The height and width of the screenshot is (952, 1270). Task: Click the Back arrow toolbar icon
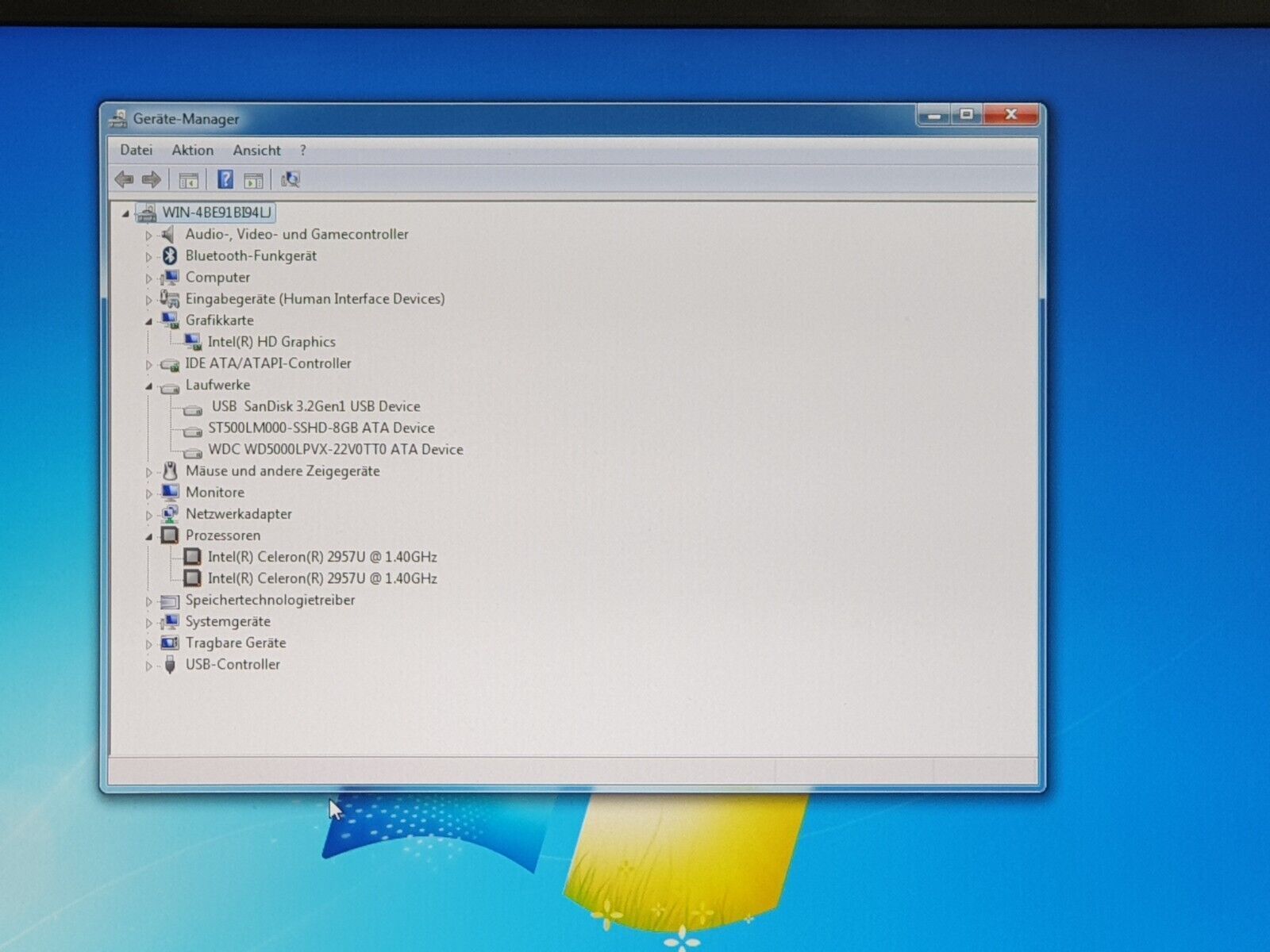tap(124, 180)
